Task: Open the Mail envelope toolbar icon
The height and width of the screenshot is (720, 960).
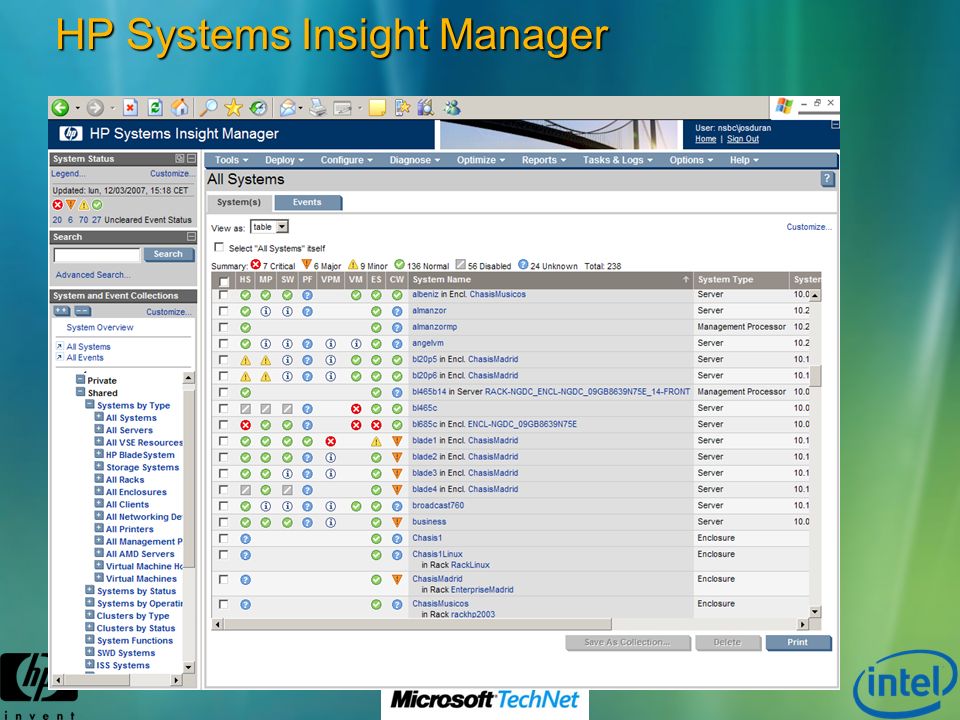Action: coord(288,108)
